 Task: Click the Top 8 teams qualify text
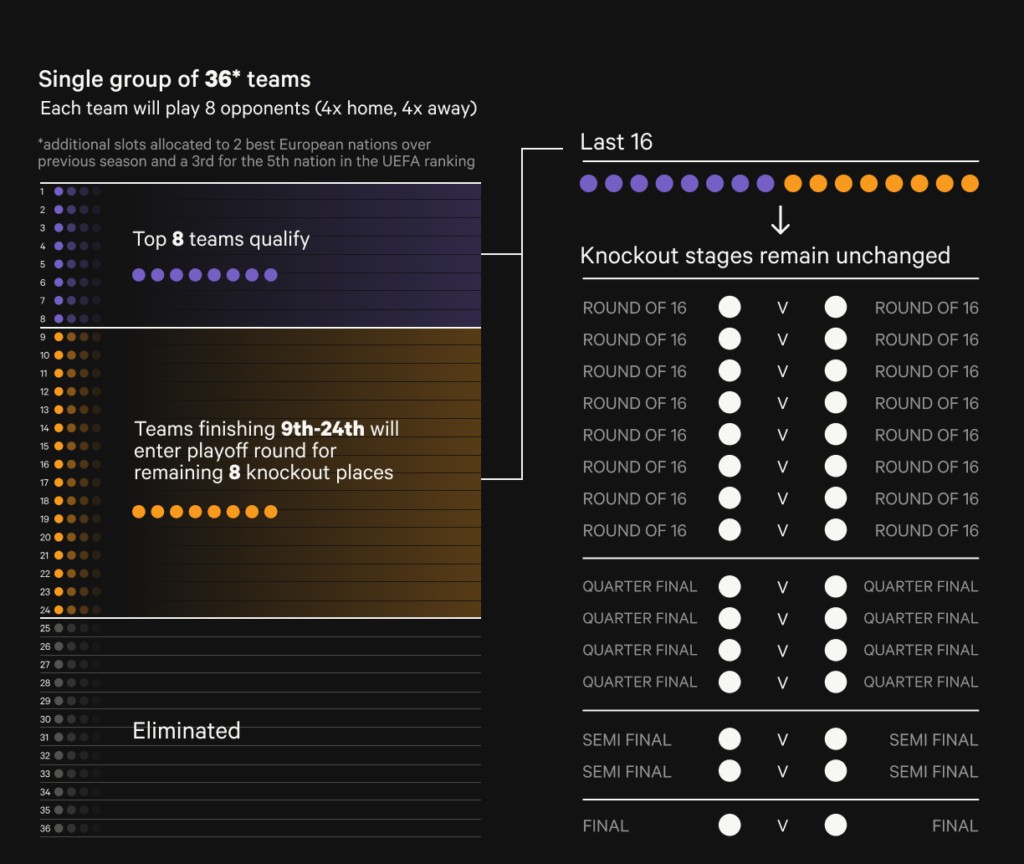tap(221, 239)
